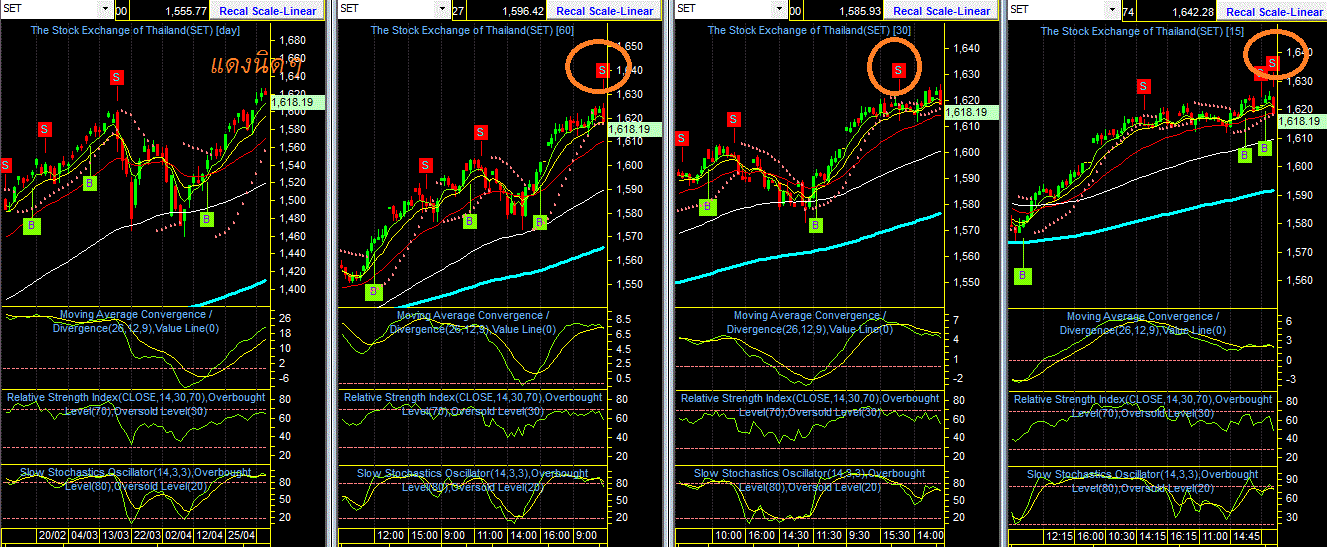
Task: Open the SET symbol dropdown in the day chart
Action: [x=105, y=10]
